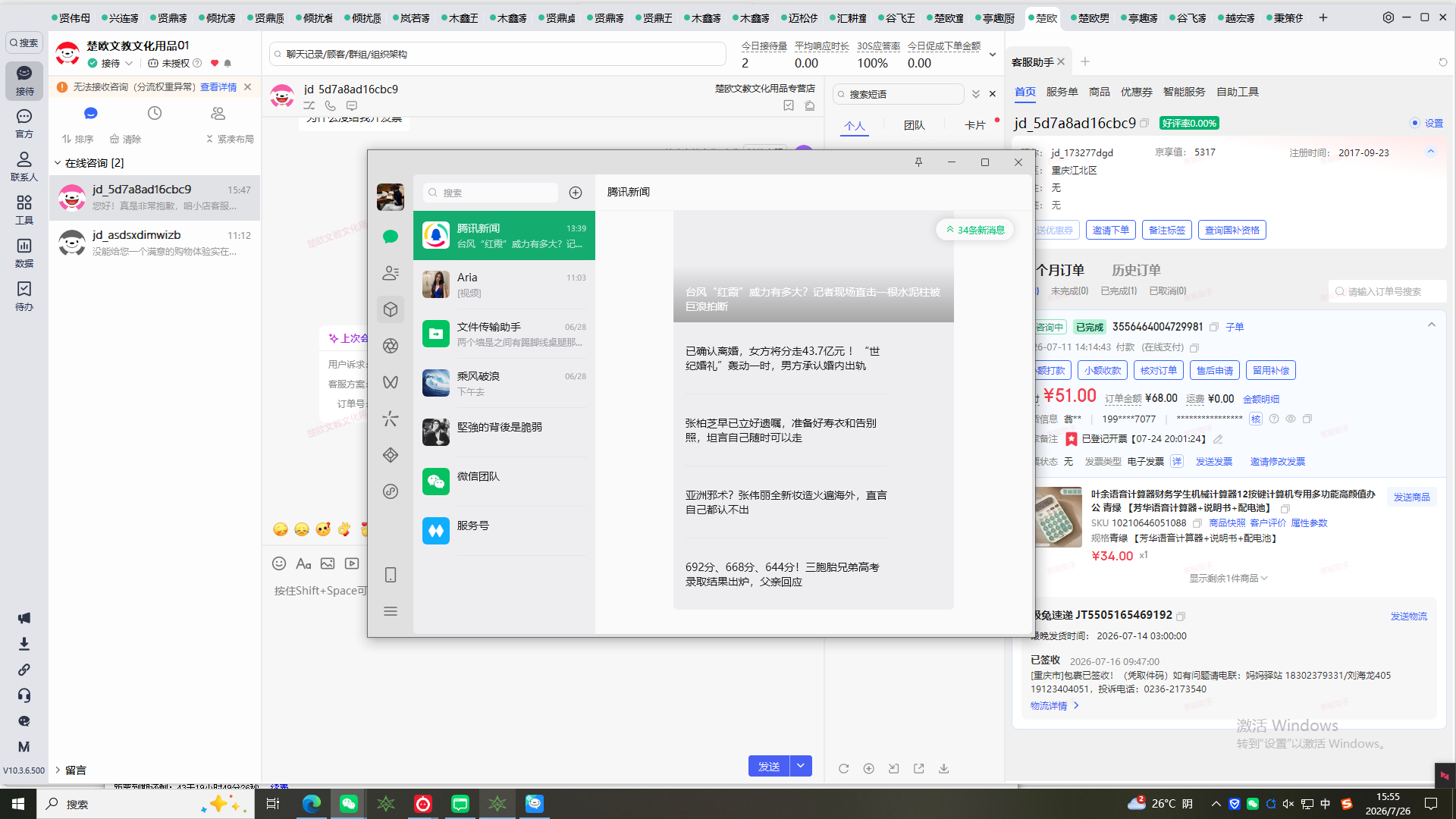Open Task View on the taskbar
This screenshot has height=819, width=1456.
point(273,804)
